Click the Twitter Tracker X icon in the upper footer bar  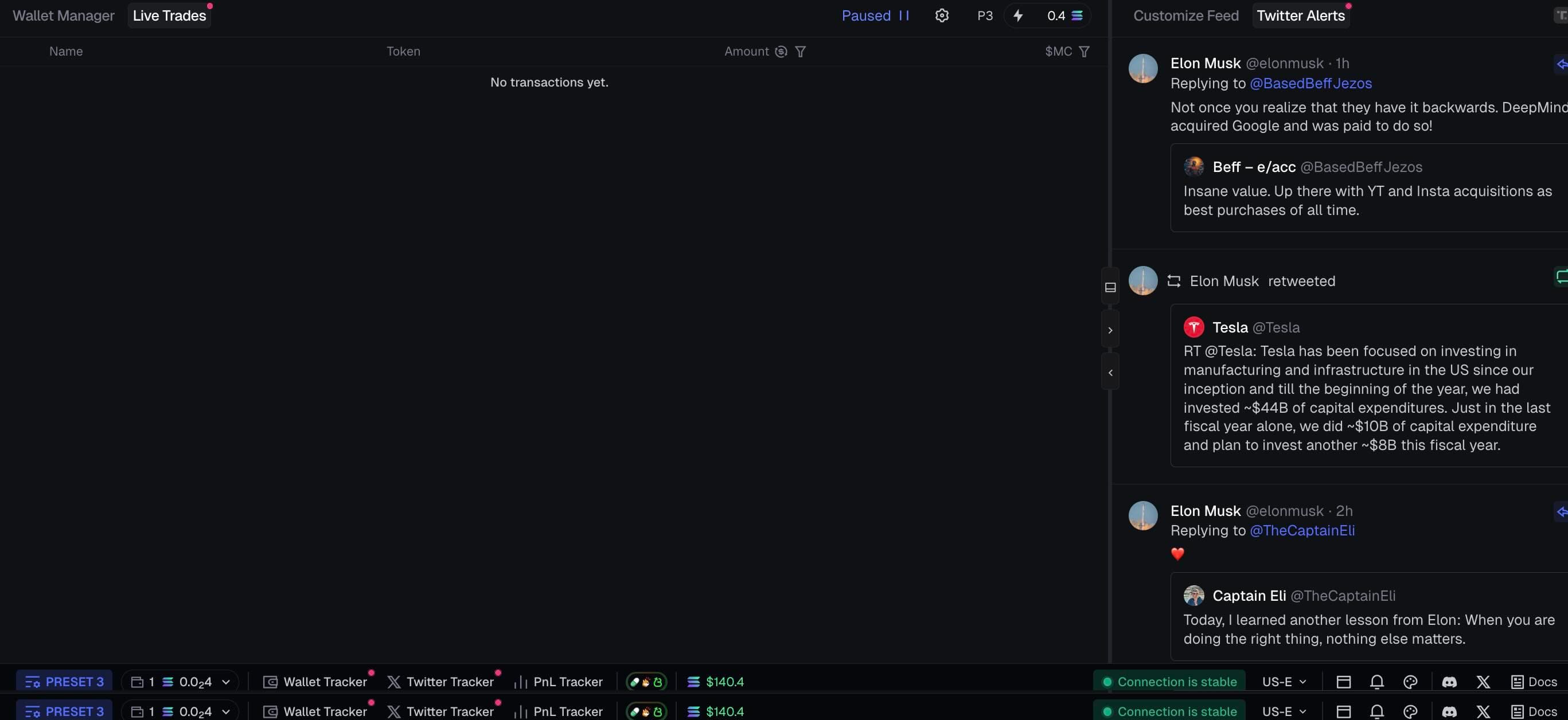point(394,682)
